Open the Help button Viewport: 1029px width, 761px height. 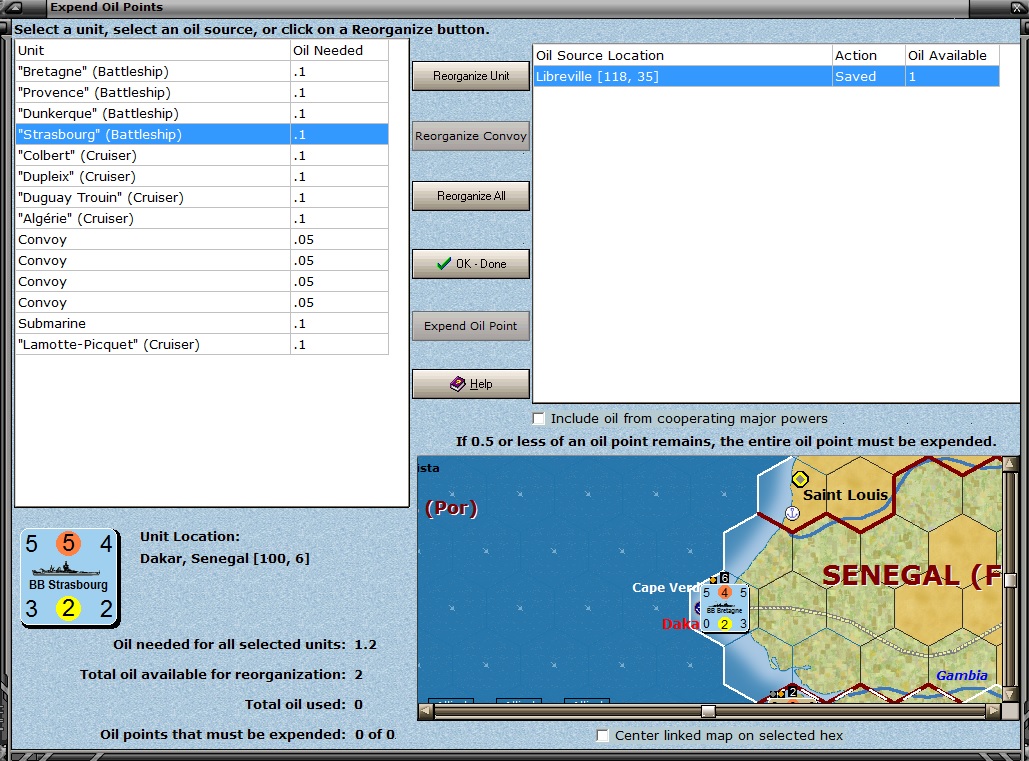click(471, 384)
